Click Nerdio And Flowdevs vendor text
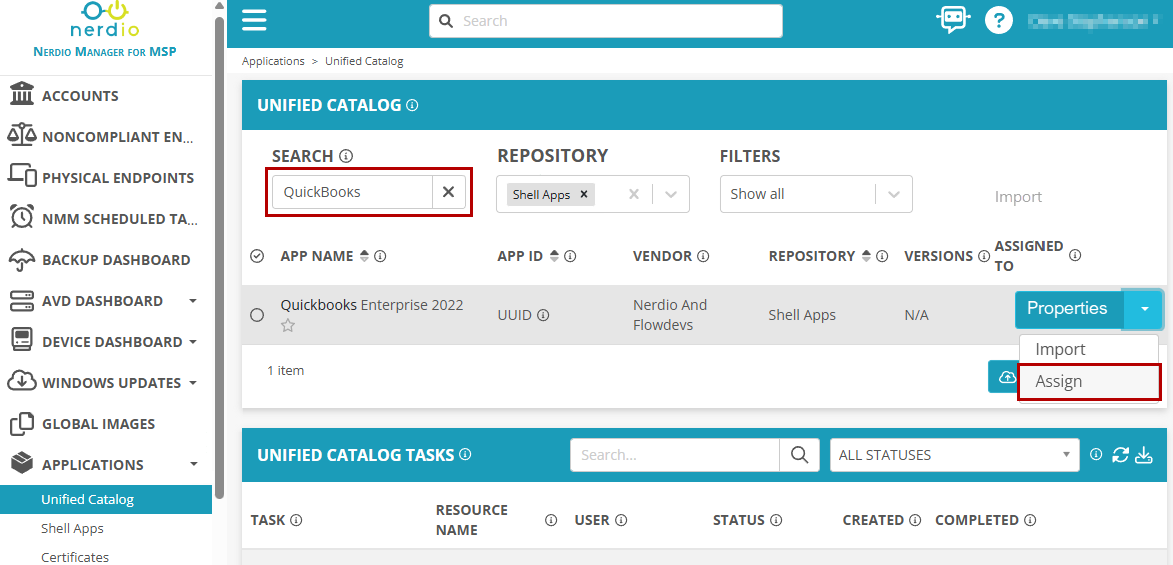The width and height of the screenshot is (1173, 565). point(670,315)
